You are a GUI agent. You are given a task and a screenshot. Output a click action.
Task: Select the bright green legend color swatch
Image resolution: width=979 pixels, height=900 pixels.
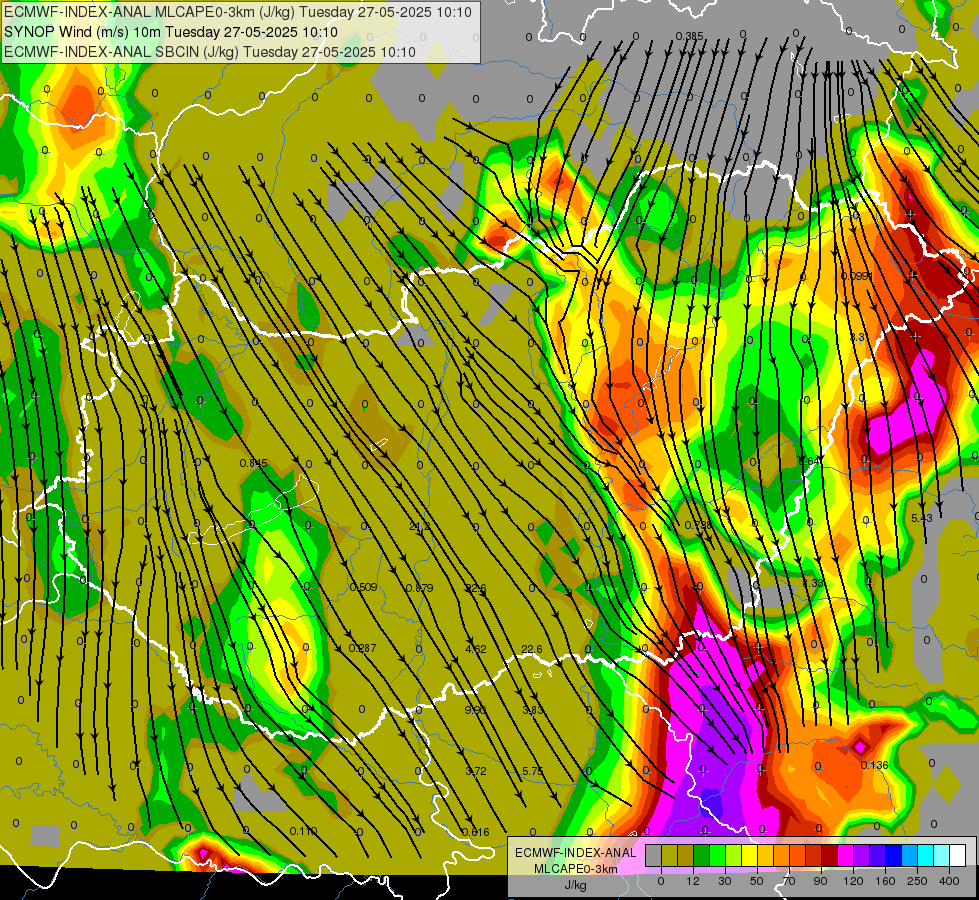tap(717, 855)
